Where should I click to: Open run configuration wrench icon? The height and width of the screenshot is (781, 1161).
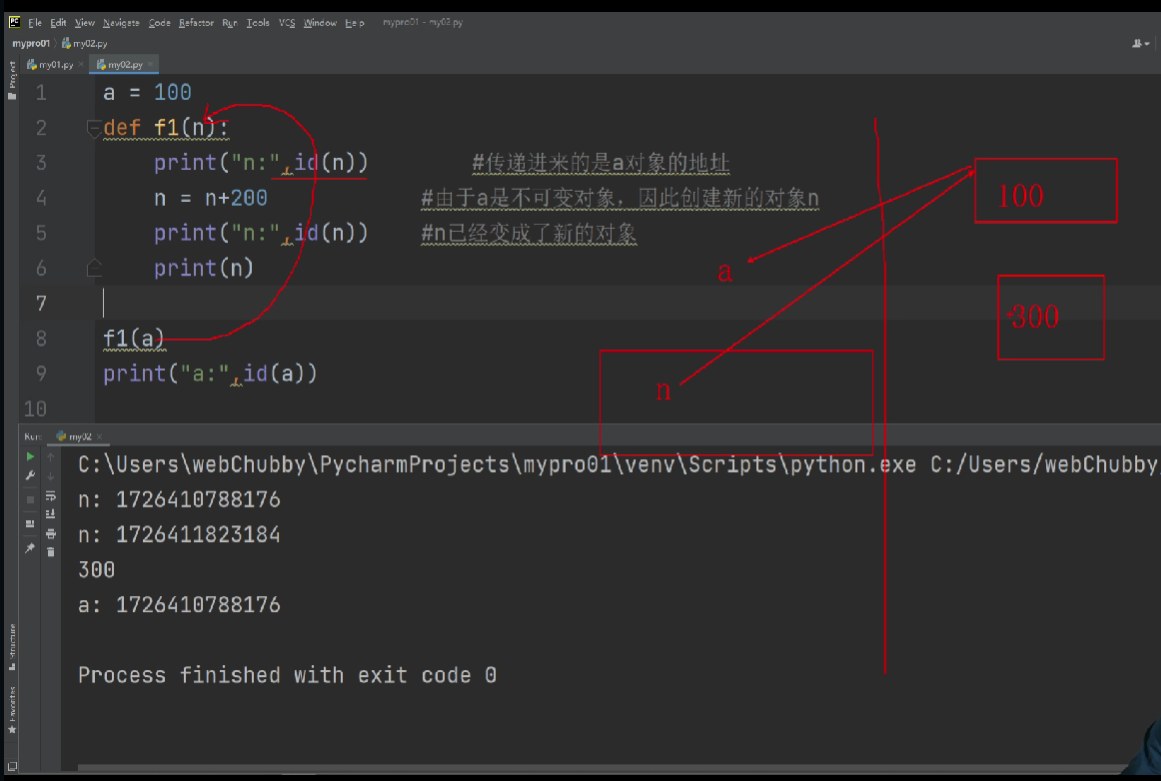pos(30,476)
